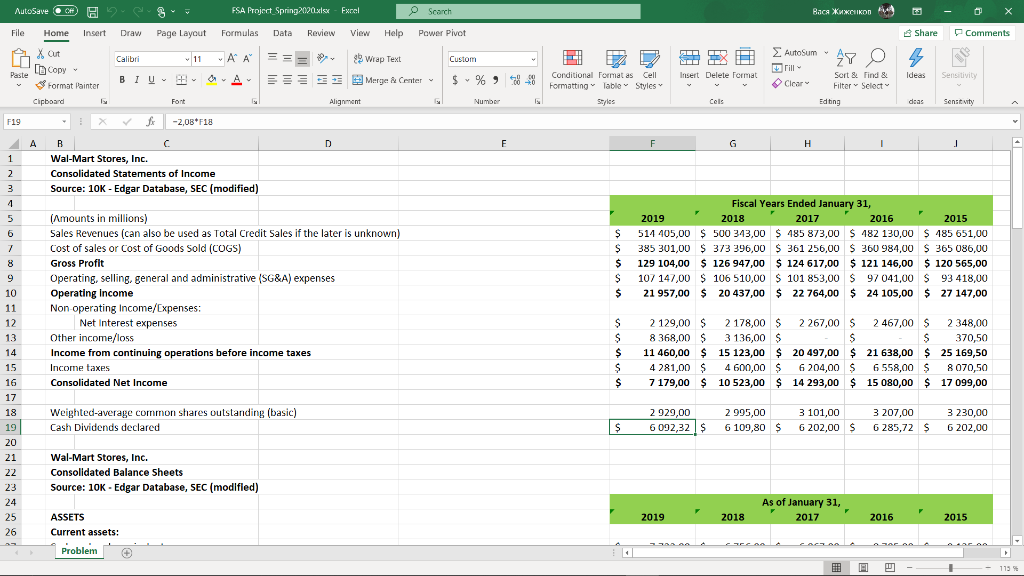Toggle Bold formatting
This screenshot has width=1024, height=576.
[x=122, y=80]
